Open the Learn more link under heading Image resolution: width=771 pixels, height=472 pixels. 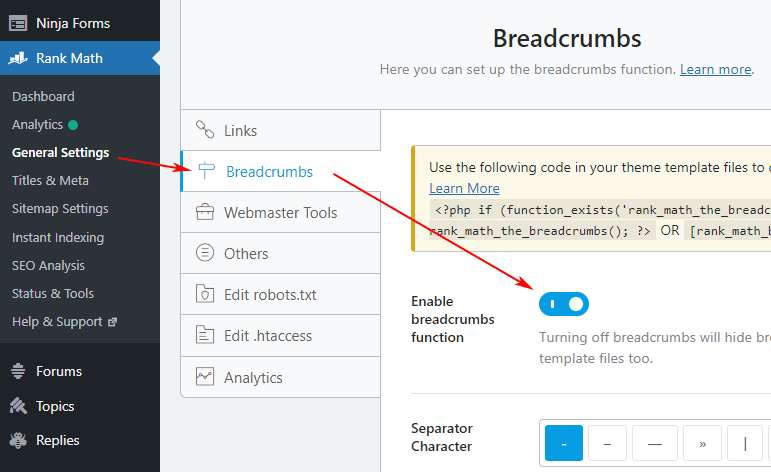click(715, 69)
